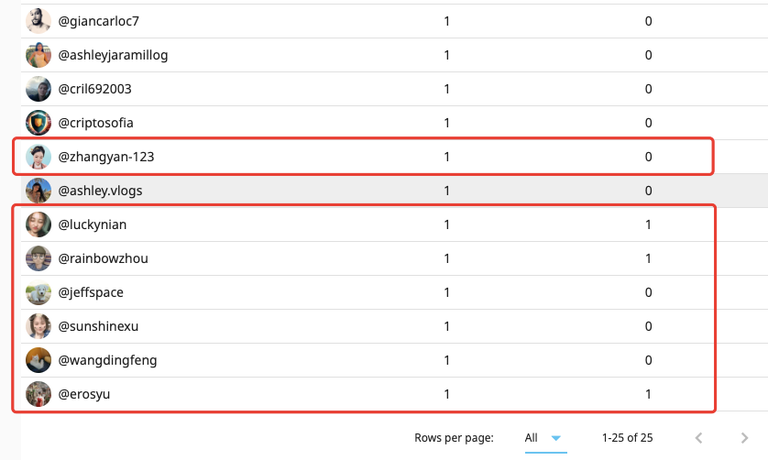Click the @giancarloc7 profile avatar
This screenshot has width=768, height=460.
click(x=38, y=21)
